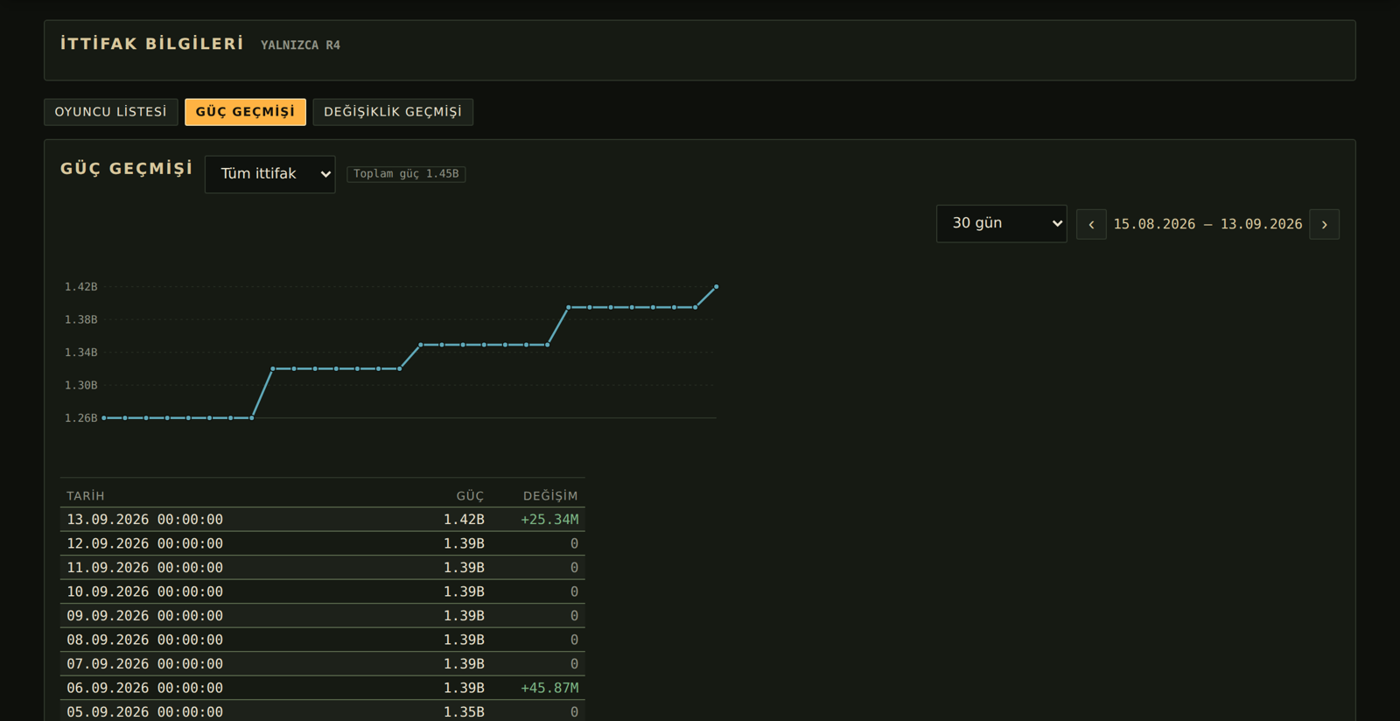
Task: Go to next date range arrow
Action: [1324, 224]
